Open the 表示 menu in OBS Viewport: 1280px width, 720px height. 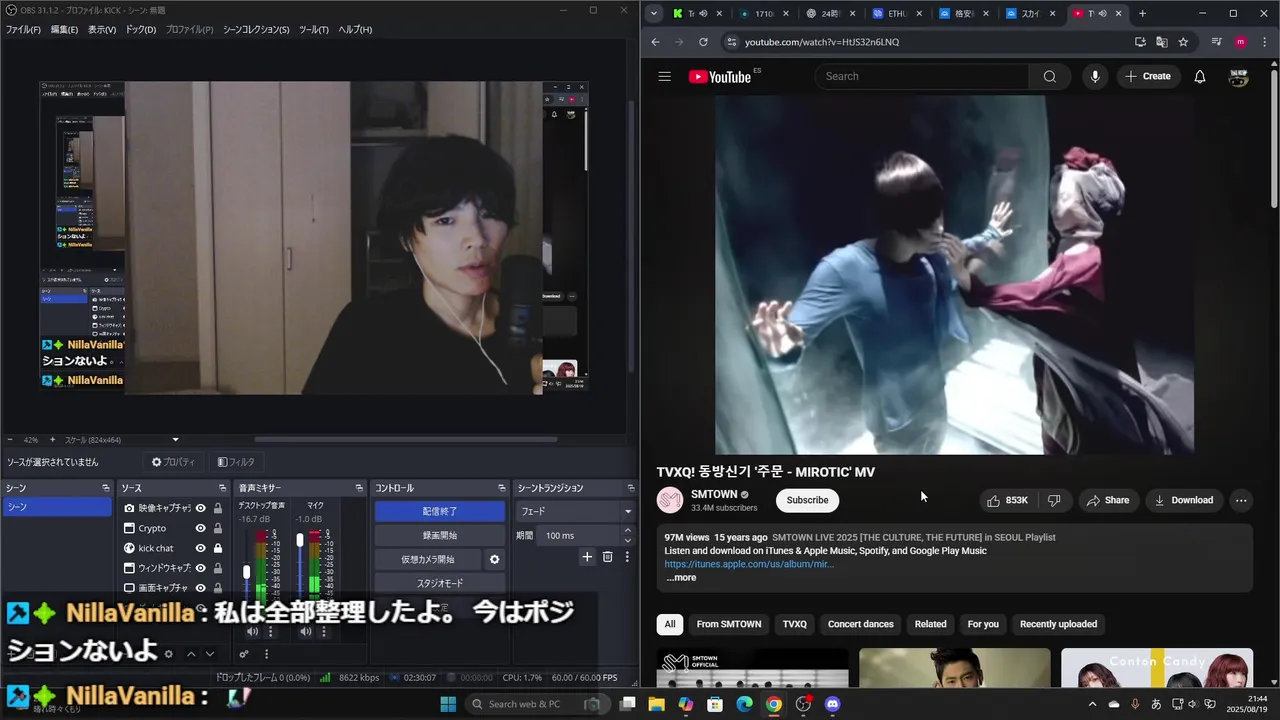coord(102,30)
